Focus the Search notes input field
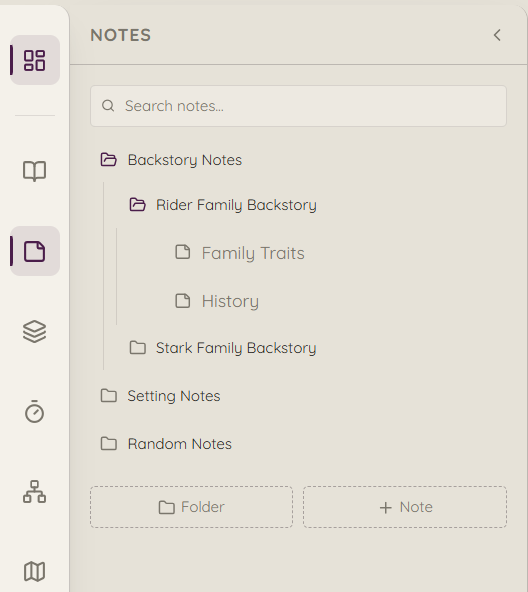This screenshot has width=528, height=592. 298,106
